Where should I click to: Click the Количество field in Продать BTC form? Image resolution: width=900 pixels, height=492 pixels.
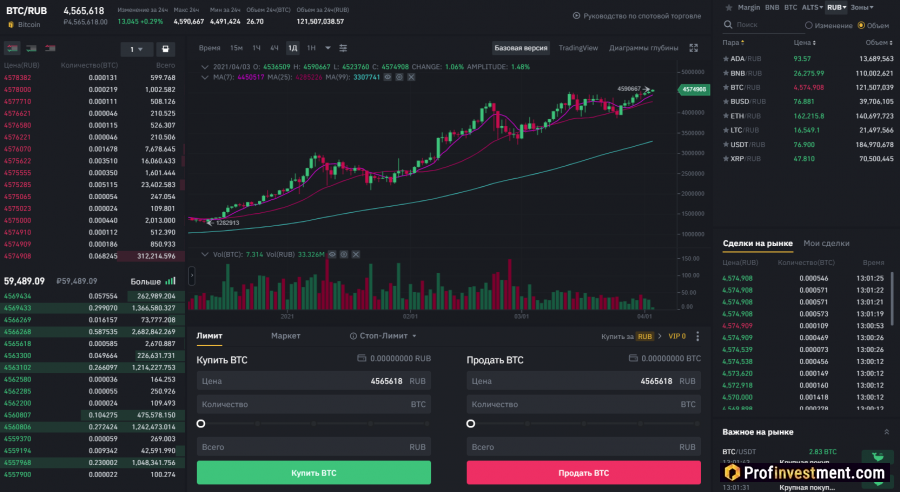point(583,404)
